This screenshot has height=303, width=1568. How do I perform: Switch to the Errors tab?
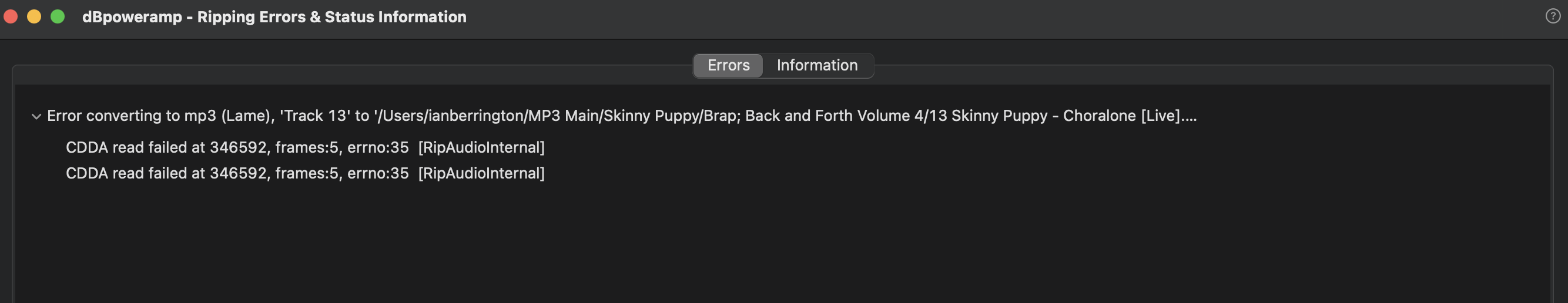coord(728,65)
